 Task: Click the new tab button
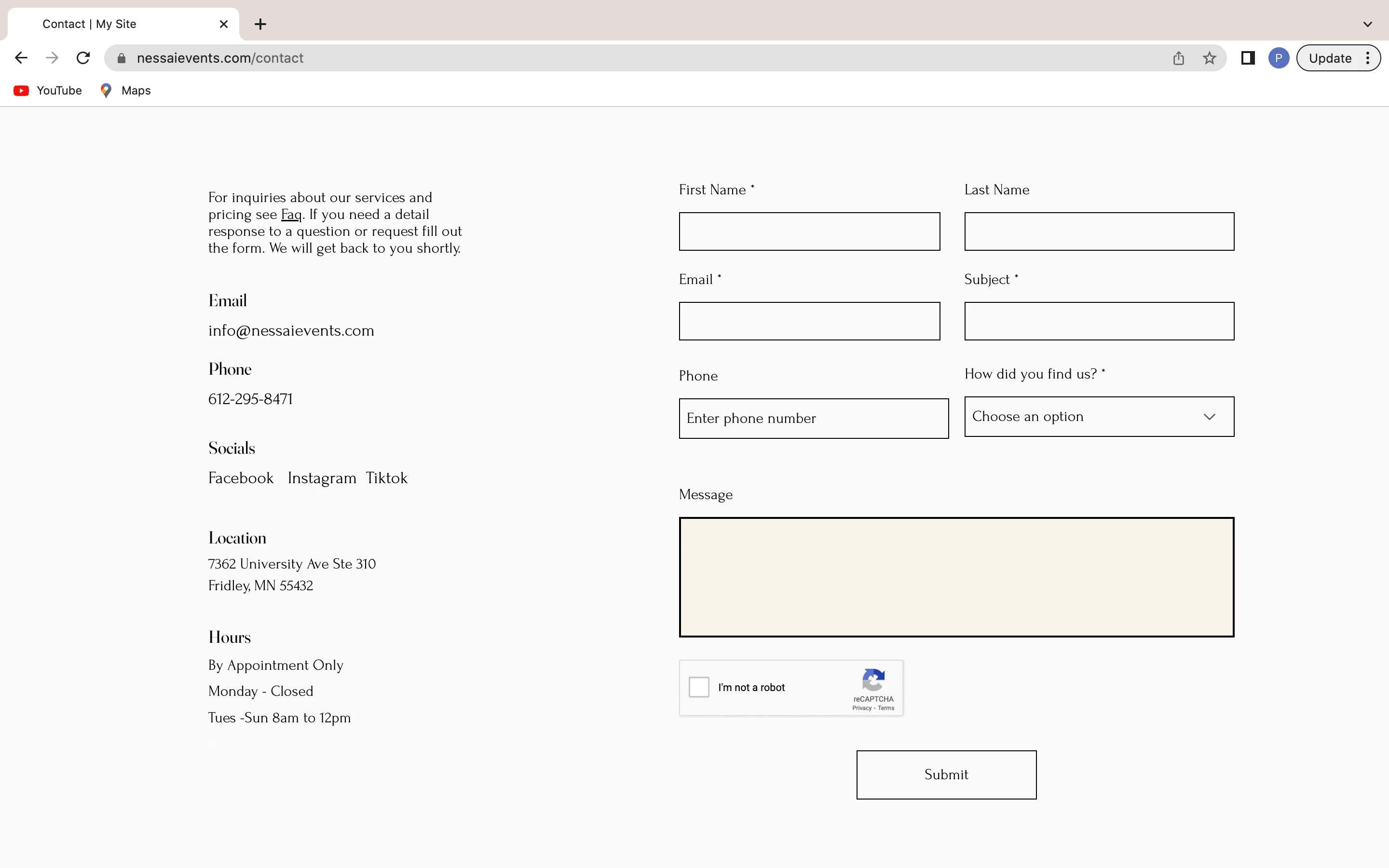click(x=260, y=24)
